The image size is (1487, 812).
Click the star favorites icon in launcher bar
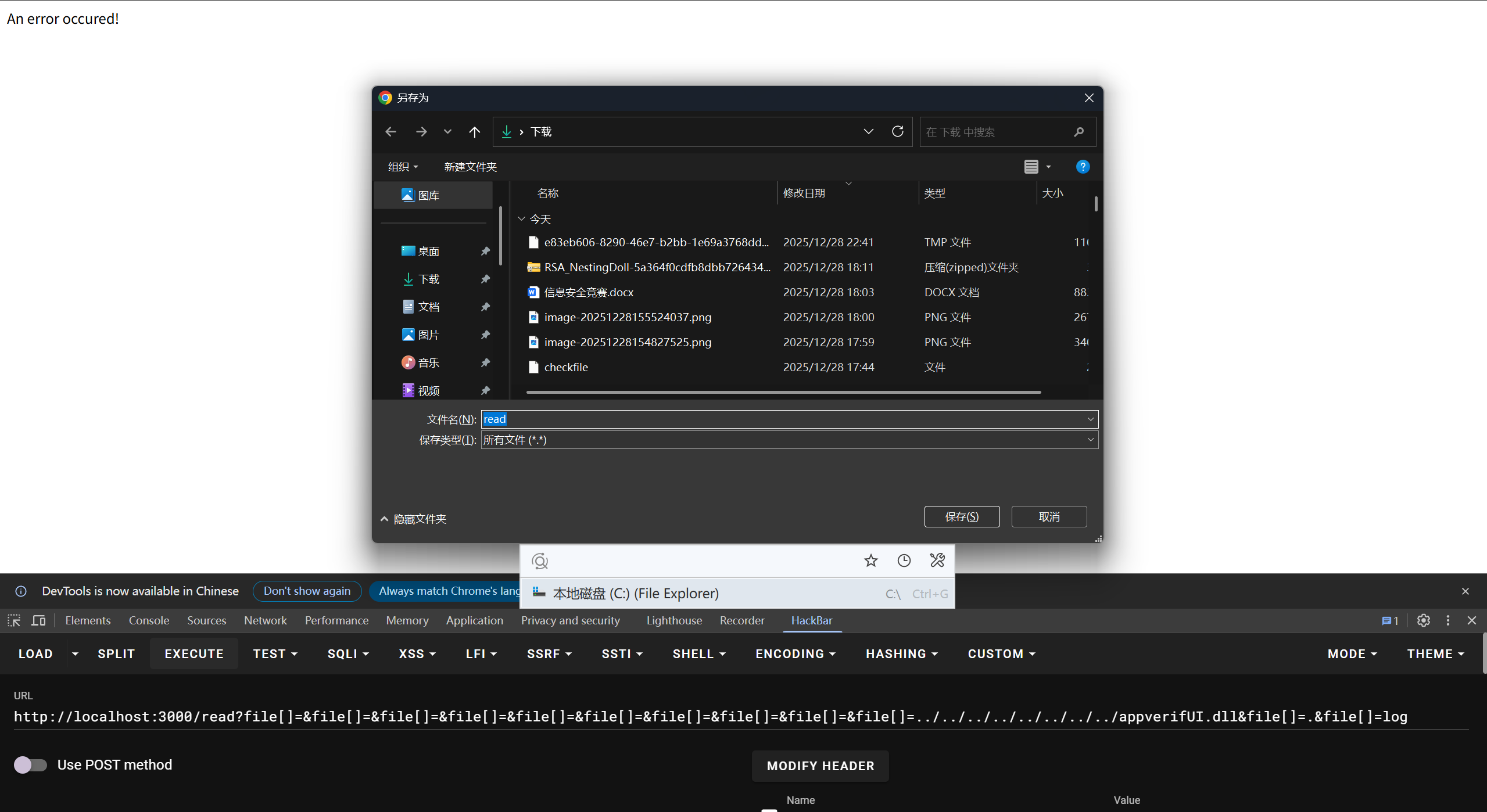[870, 561]
